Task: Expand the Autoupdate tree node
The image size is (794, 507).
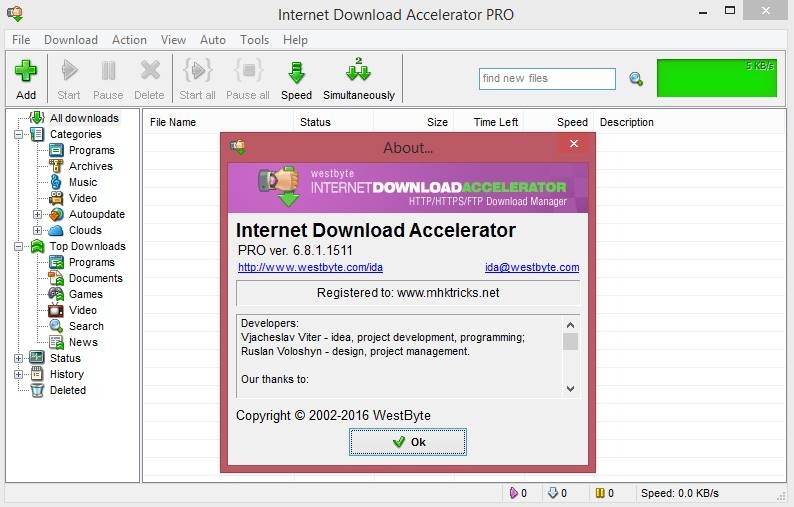Action: point(37,214)
